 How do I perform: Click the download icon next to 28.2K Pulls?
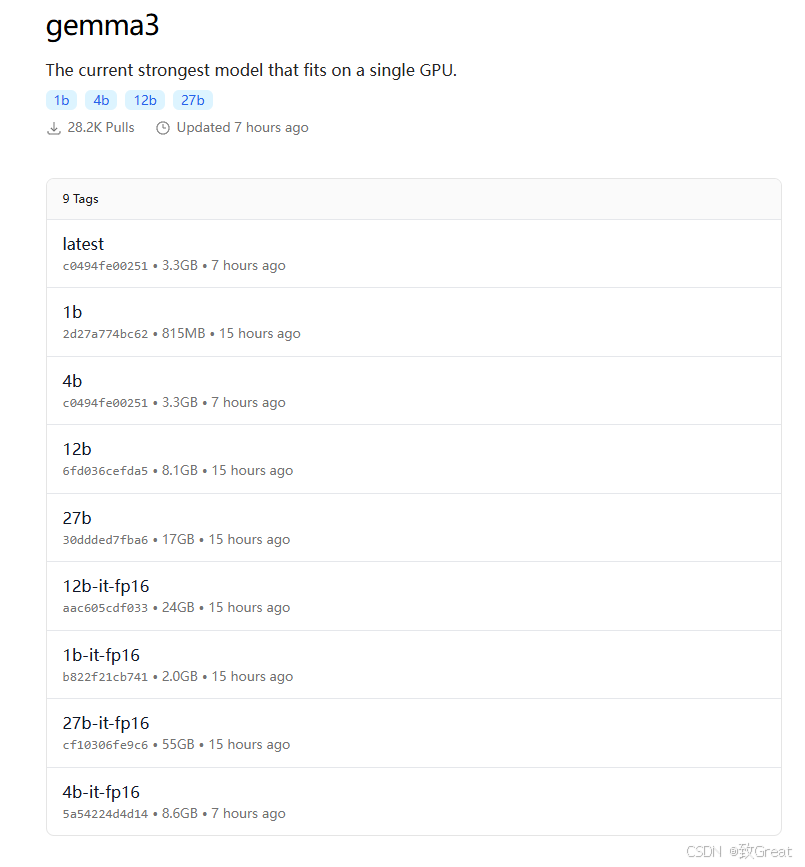[54, 127]
